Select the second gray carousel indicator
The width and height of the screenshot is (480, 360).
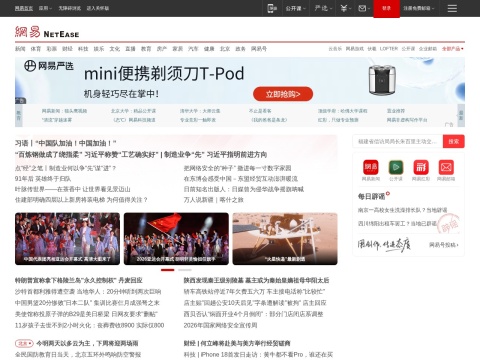185,270
